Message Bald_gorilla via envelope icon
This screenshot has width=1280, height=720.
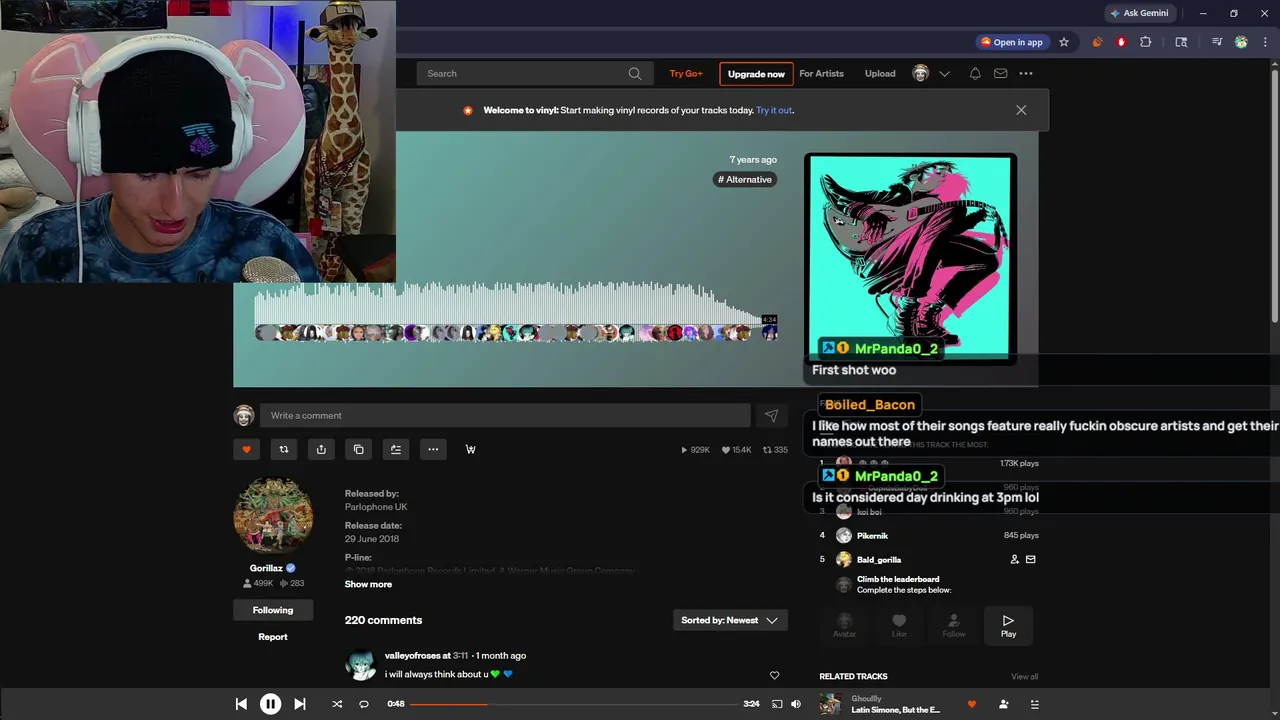(1031, 560)
